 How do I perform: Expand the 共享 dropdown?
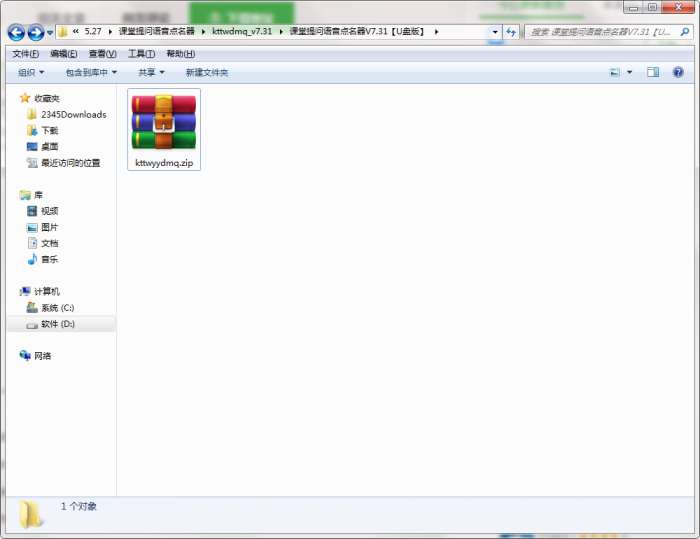(x=151, y=72)
